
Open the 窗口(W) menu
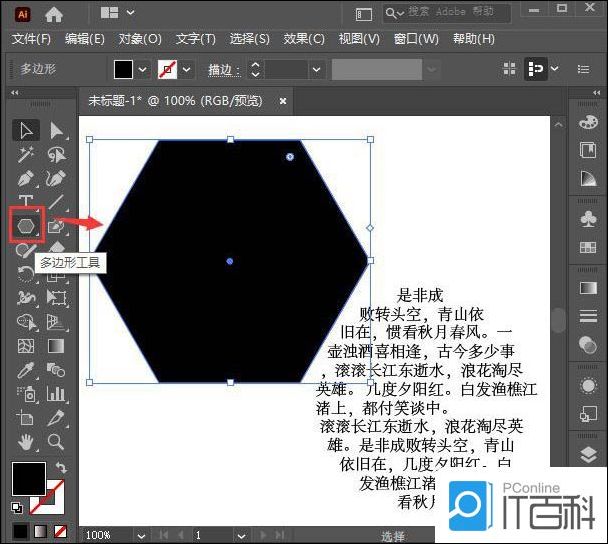(416, 39)
